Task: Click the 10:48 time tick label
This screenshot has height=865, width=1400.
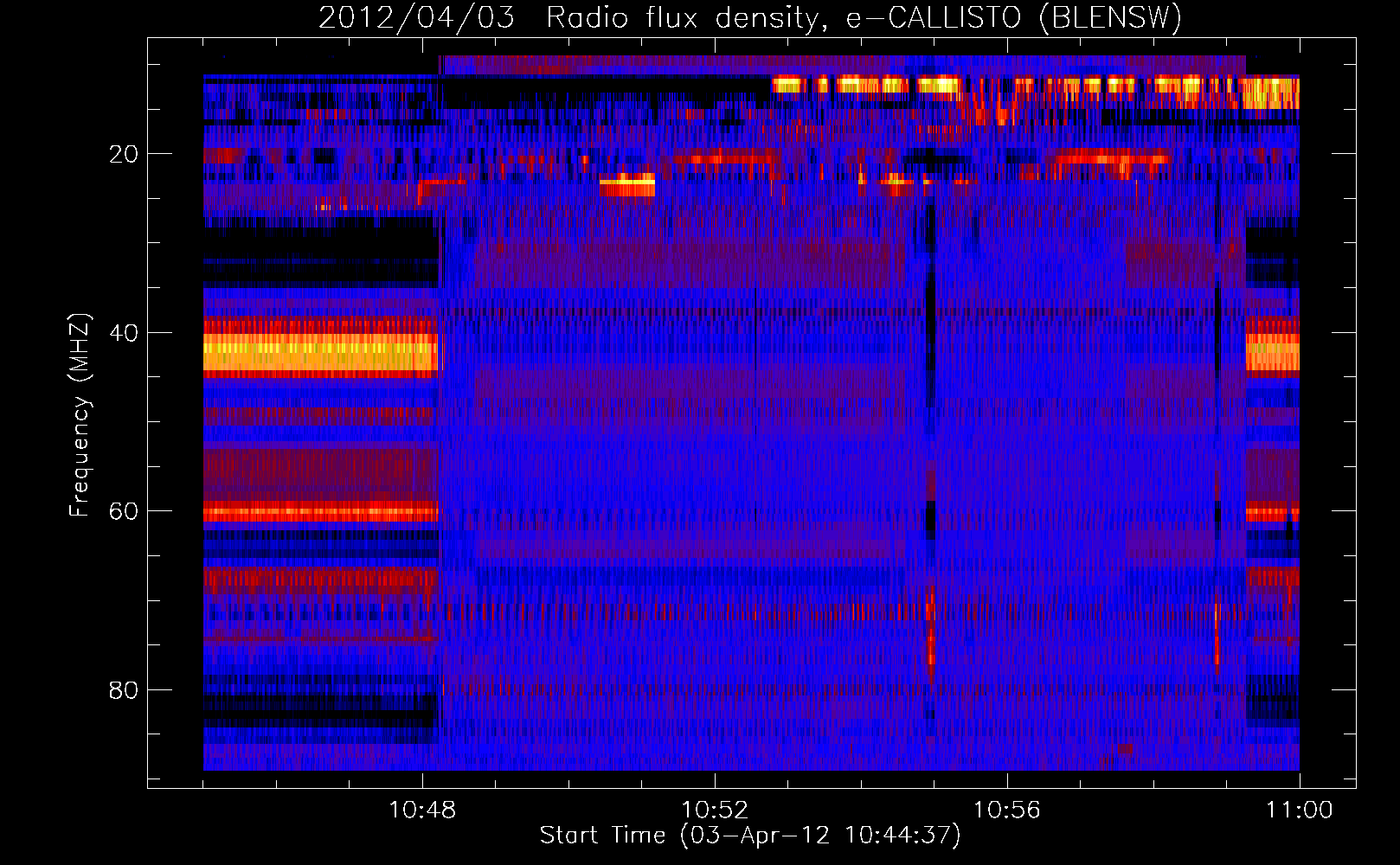Action: 422,811
